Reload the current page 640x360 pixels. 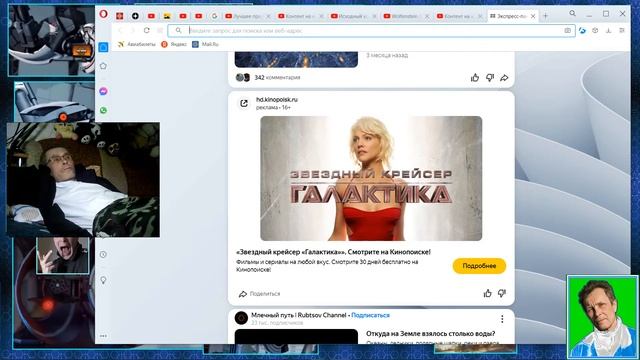click(x=147, y=30)
